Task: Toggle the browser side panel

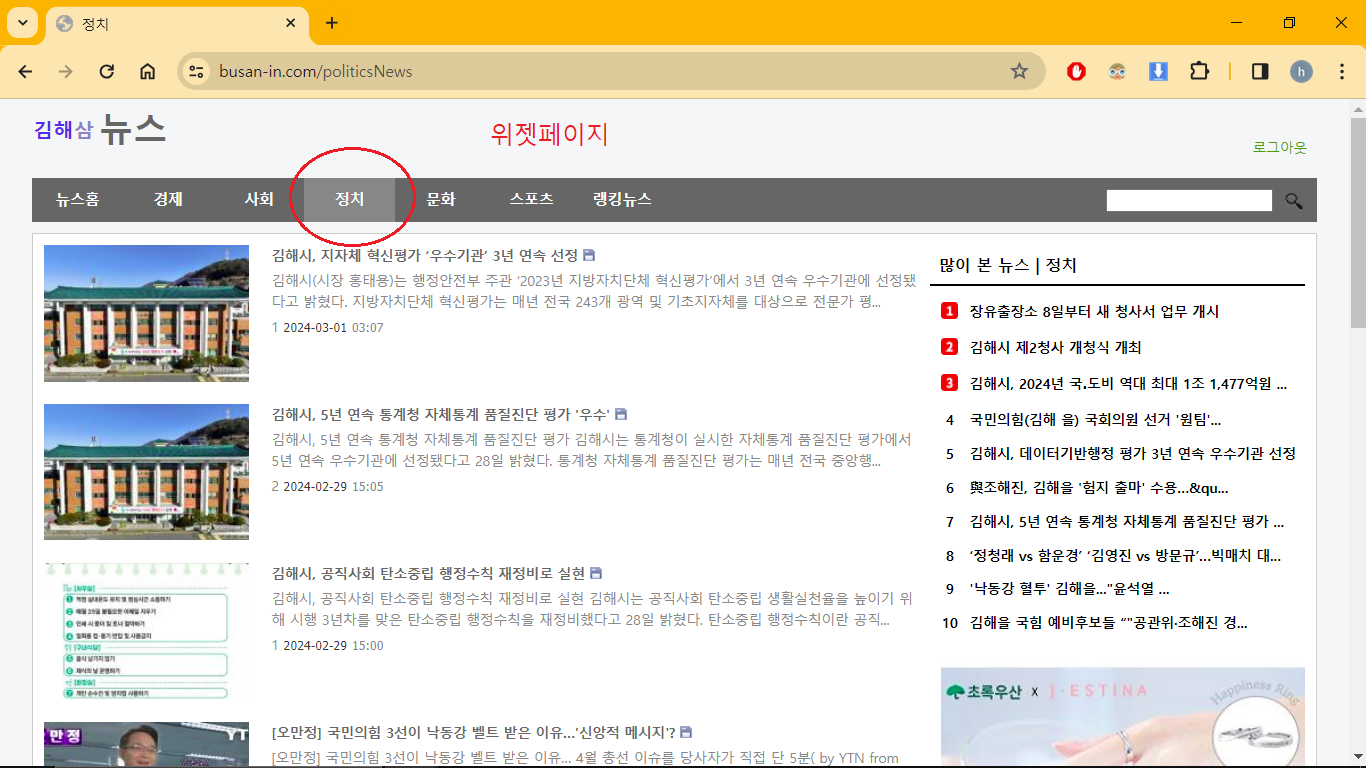Action: click(x=1260, y=71)
